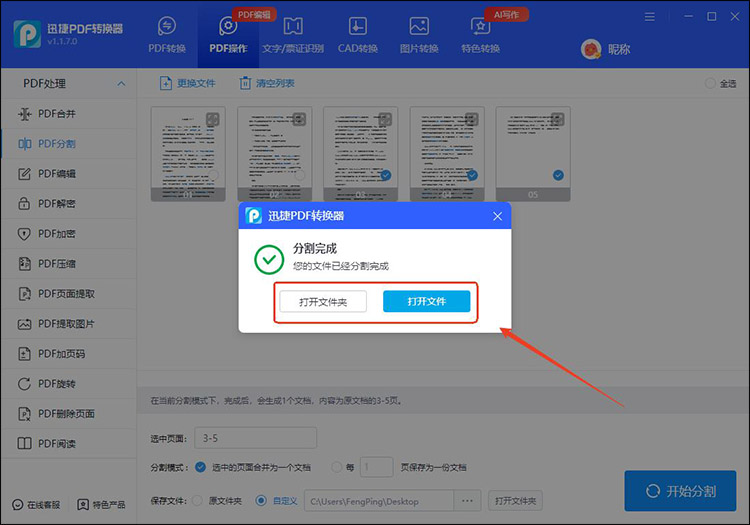Click the pages-per-document number field
This screenshot has height=525, width=750.
point(376,467)
